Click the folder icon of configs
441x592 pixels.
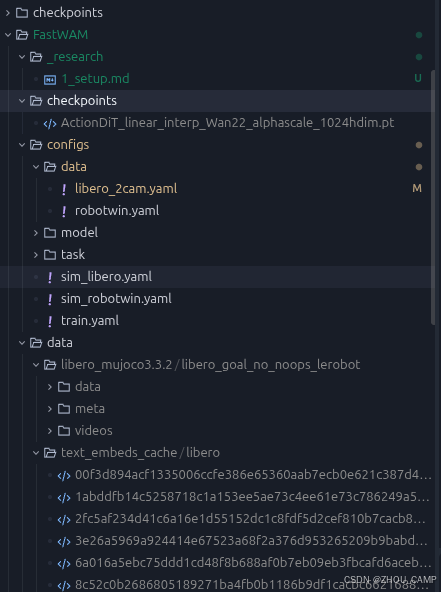(x=36, y=145)
